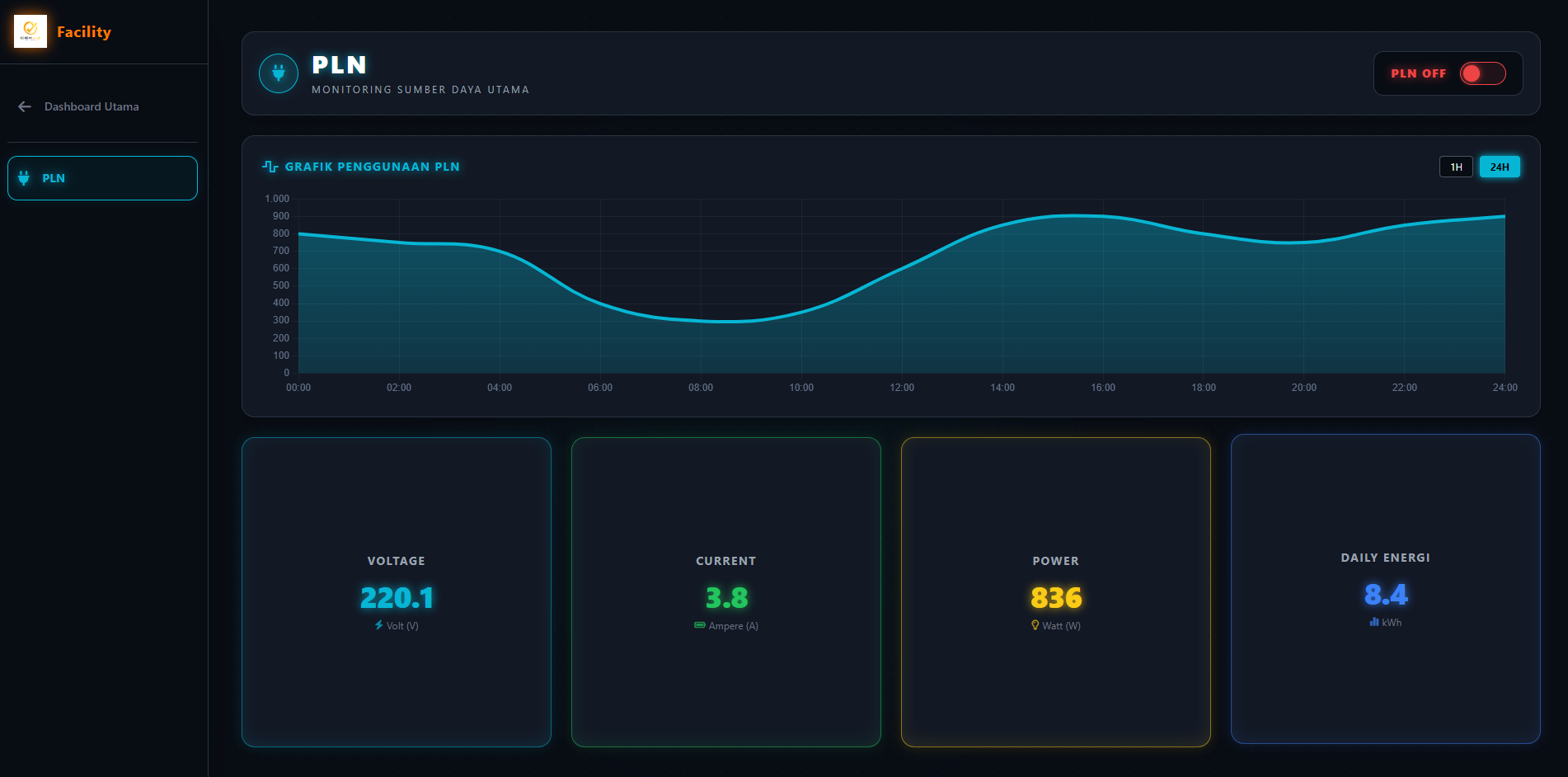This screenshot has width=1568, height=777.
Task: Click the waveform icon beside Grafik Penggunaan PLN
Action: coord(270,167)
